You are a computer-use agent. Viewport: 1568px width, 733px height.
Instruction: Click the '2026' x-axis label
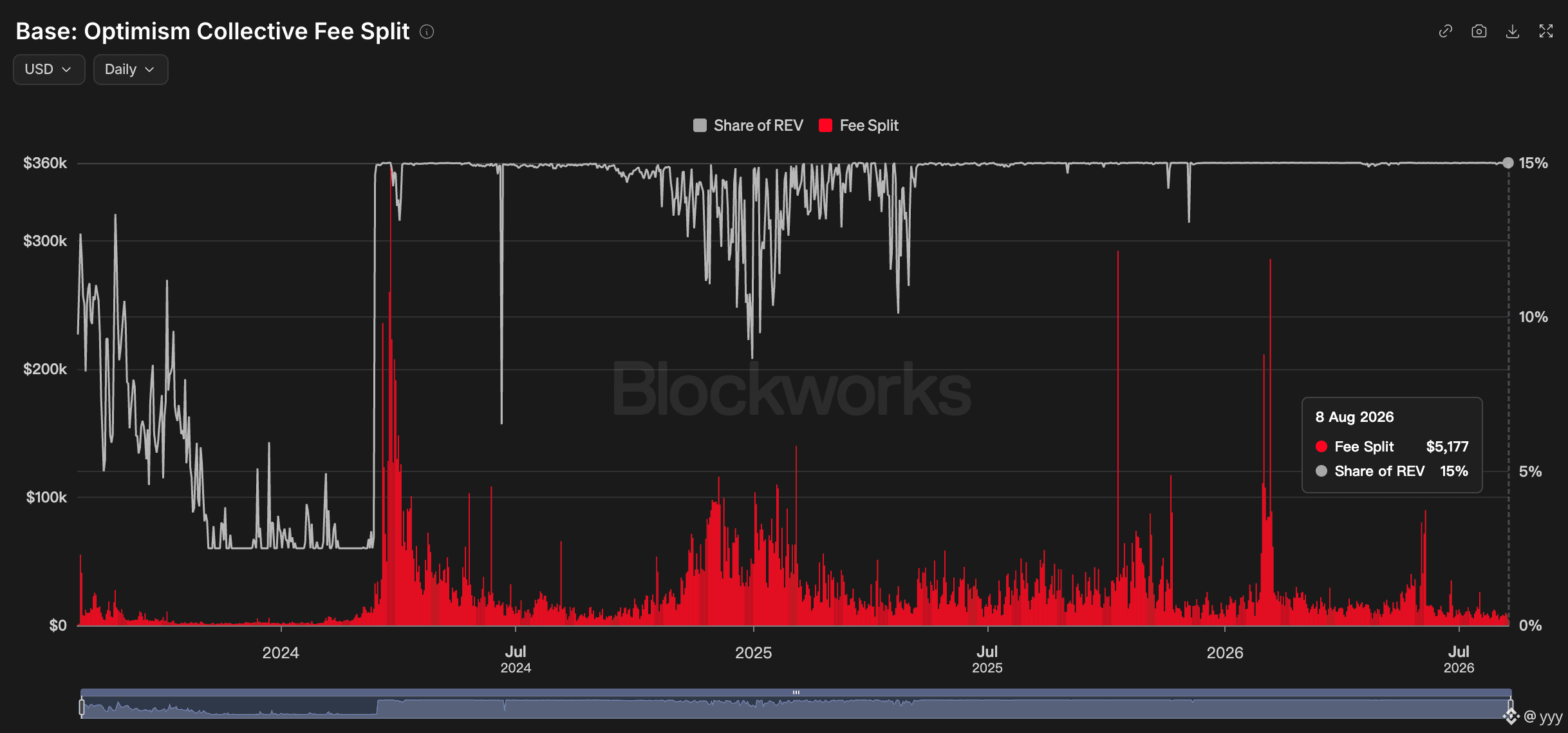(x=1225, y=653)
